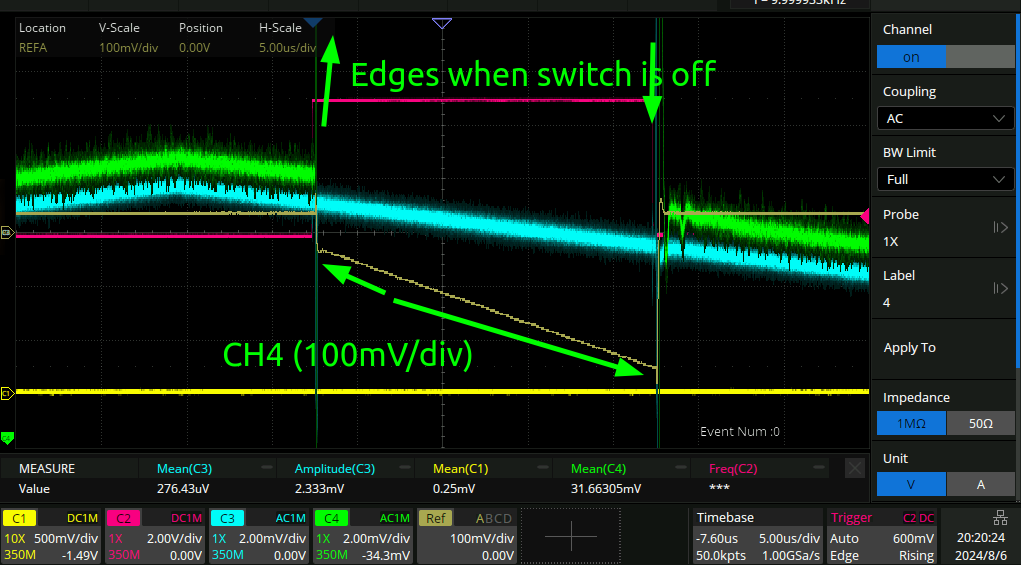Open the BW Limit Full dropdown
Screen dimensions: 1021x565
945,179
